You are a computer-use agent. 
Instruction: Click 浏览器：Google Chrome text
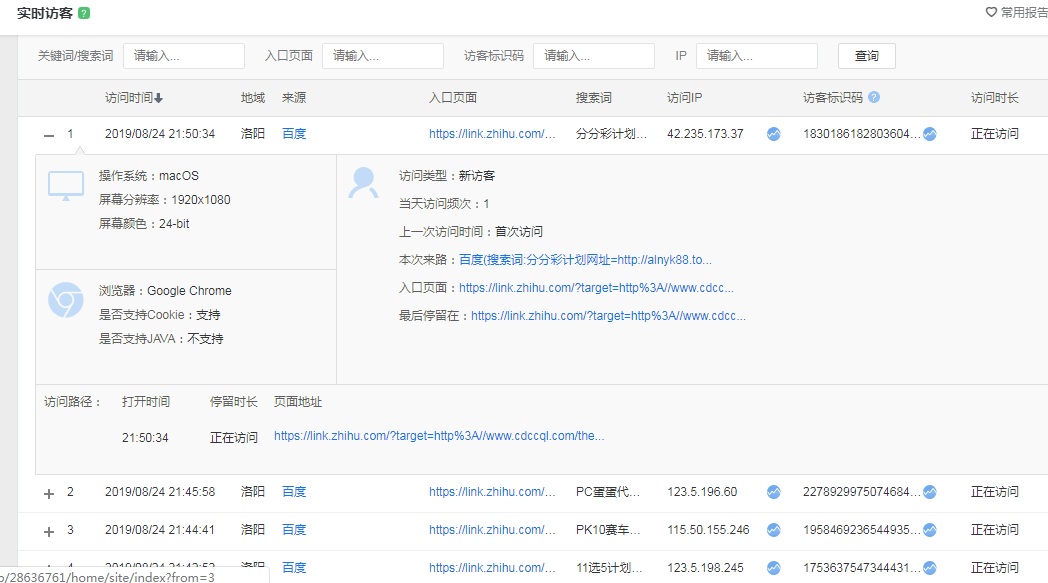[x=165, y=291]
